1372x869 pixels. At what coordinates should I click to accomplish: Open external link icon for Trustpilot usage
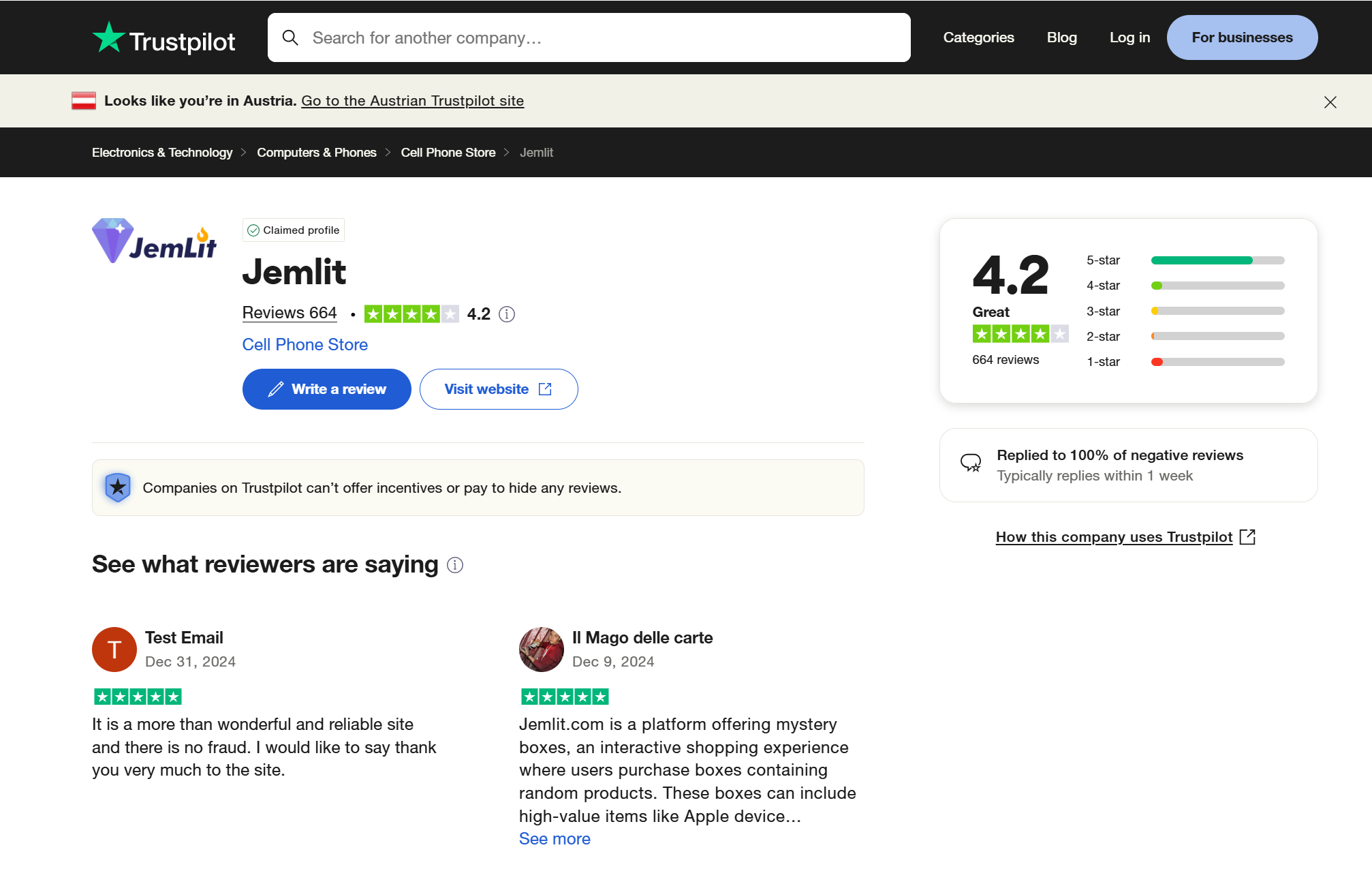(x=1247, y=537)
